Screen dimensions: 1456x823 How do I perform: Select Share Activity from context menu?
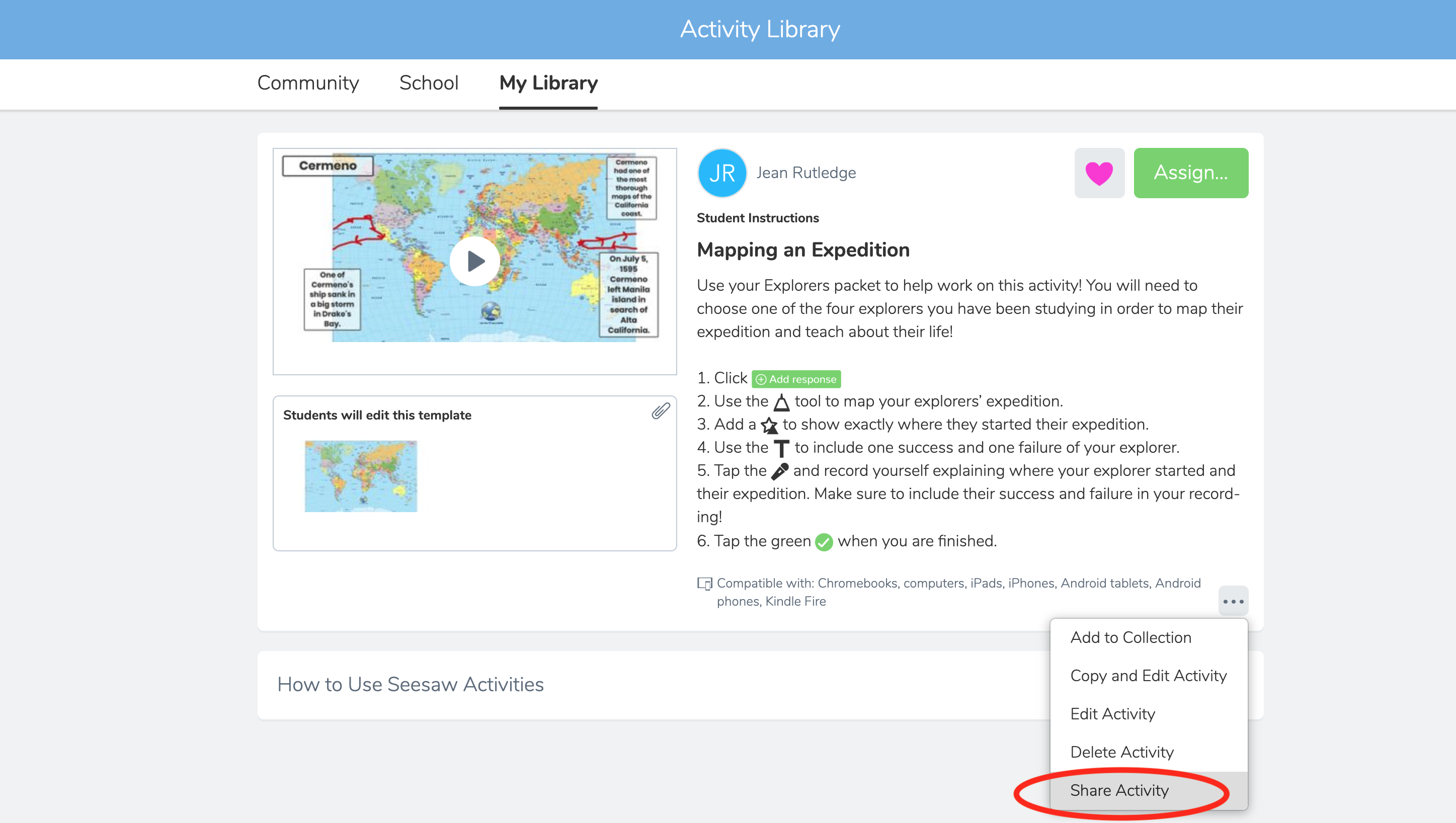point(1119,790)
